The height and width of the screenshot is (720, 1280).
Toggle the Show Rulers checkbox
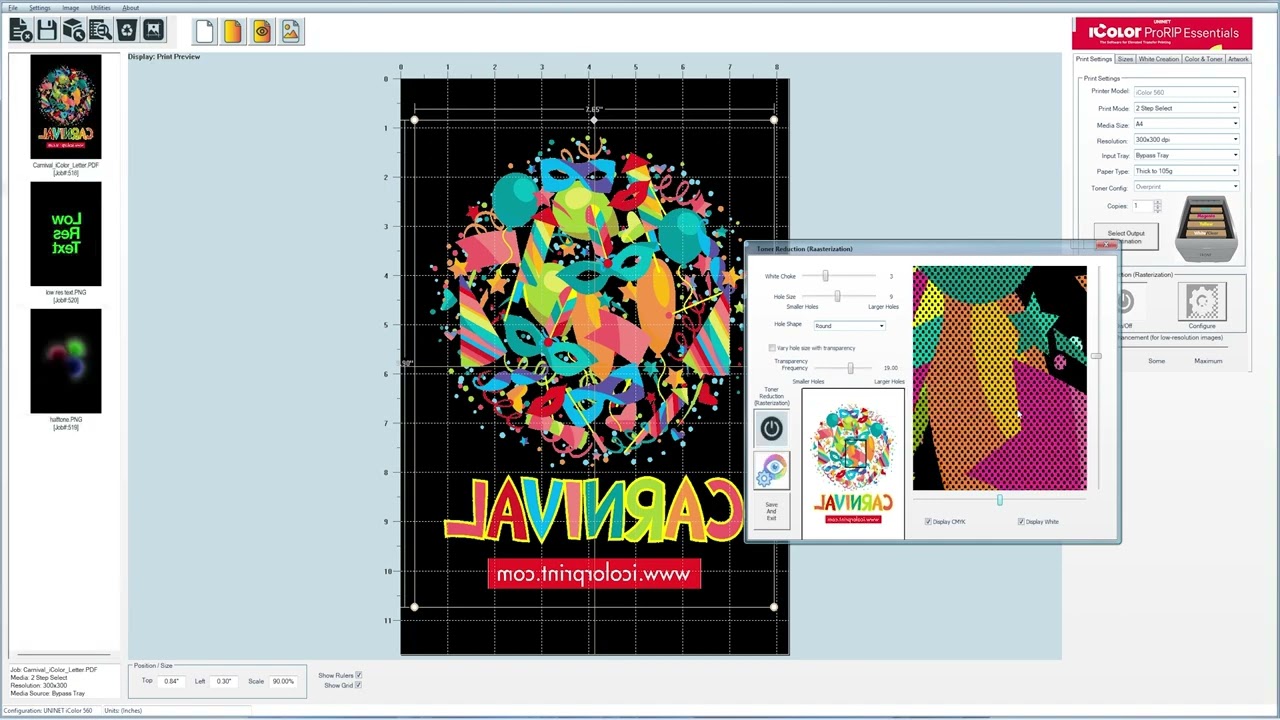[x=358, y=675]
